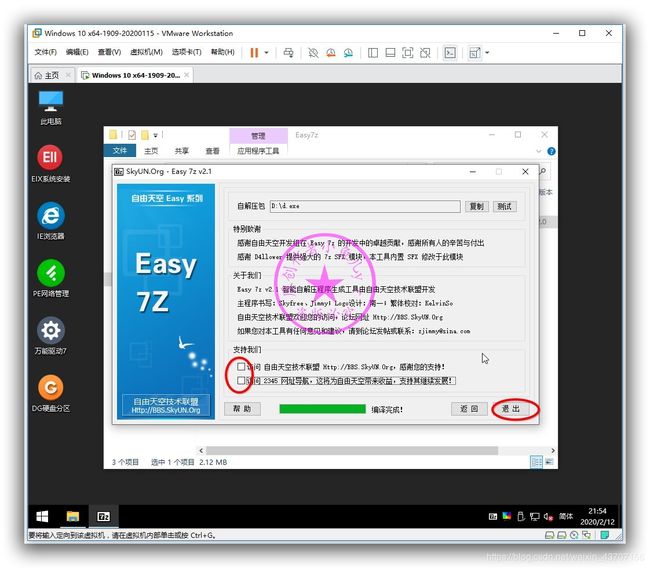Open the 查看(V) menu in VMware
This screenshot has width=650, height=568.
[x=109, y=52]
